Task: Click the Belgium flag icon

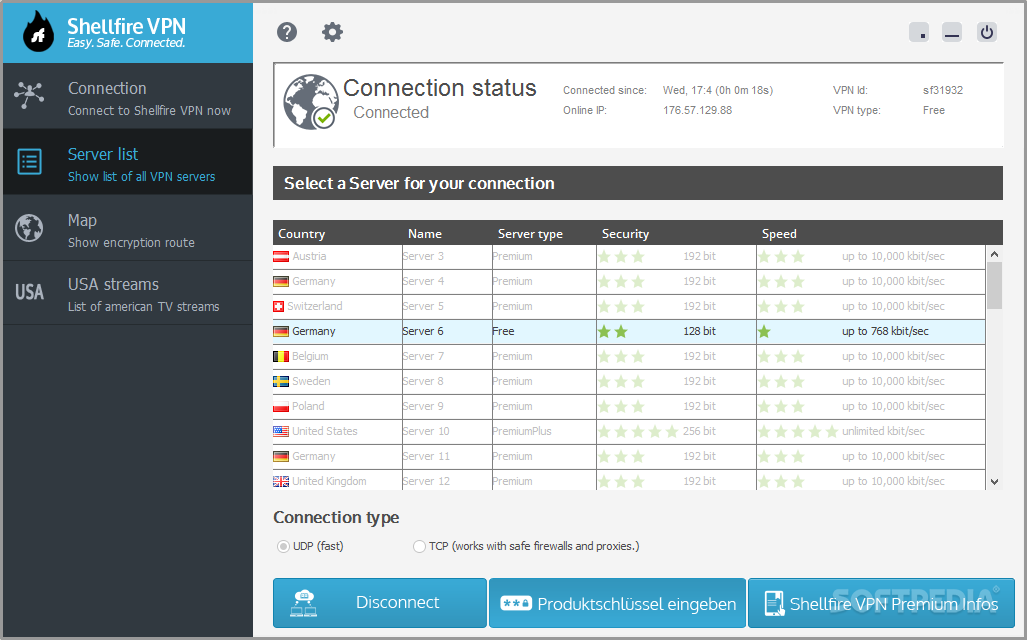Action: pyautogui.click(x=281, y=356)
